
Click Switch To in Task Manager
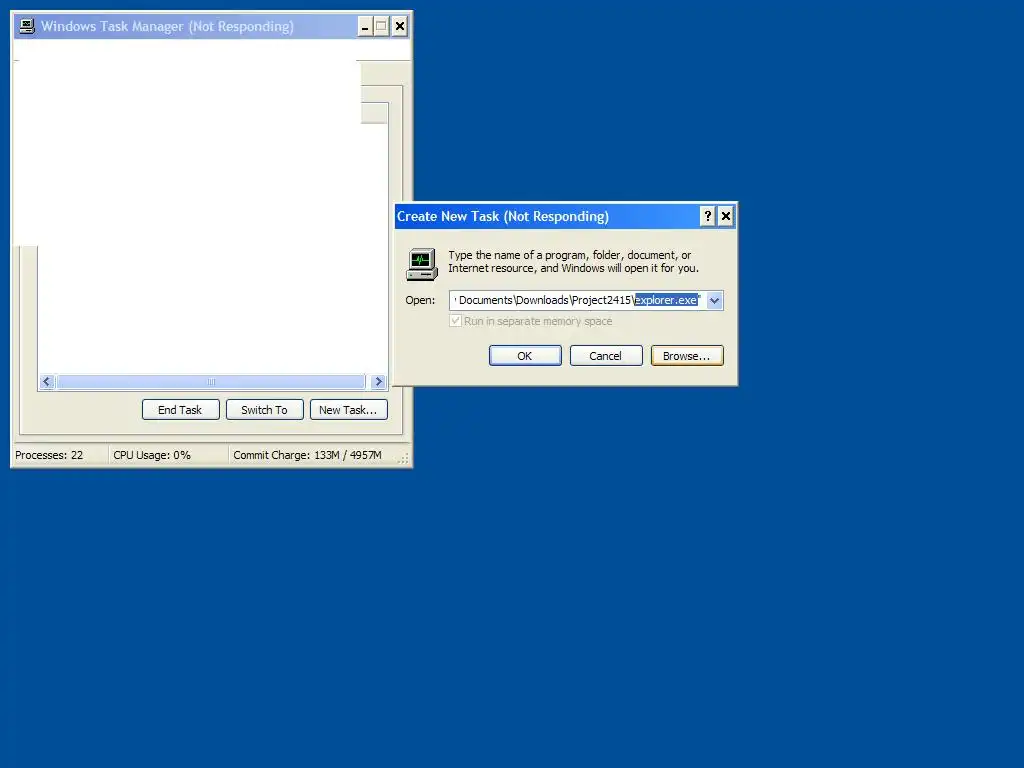[264, 410]
